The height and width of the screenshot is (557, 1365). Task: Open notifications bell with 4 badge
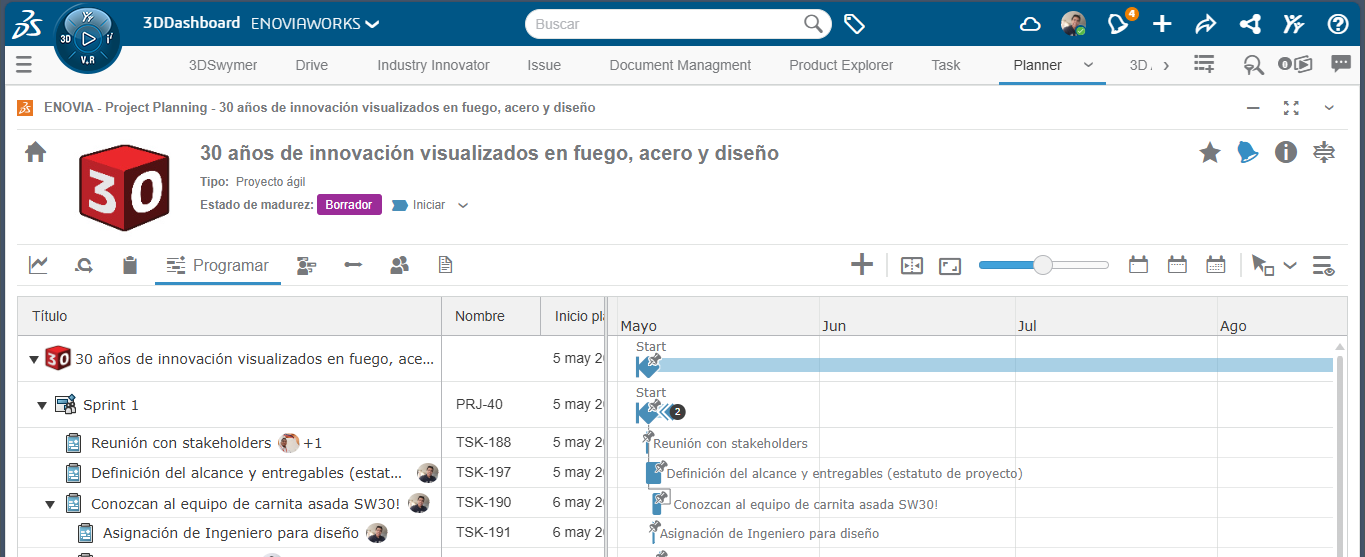click(1120, 24)
